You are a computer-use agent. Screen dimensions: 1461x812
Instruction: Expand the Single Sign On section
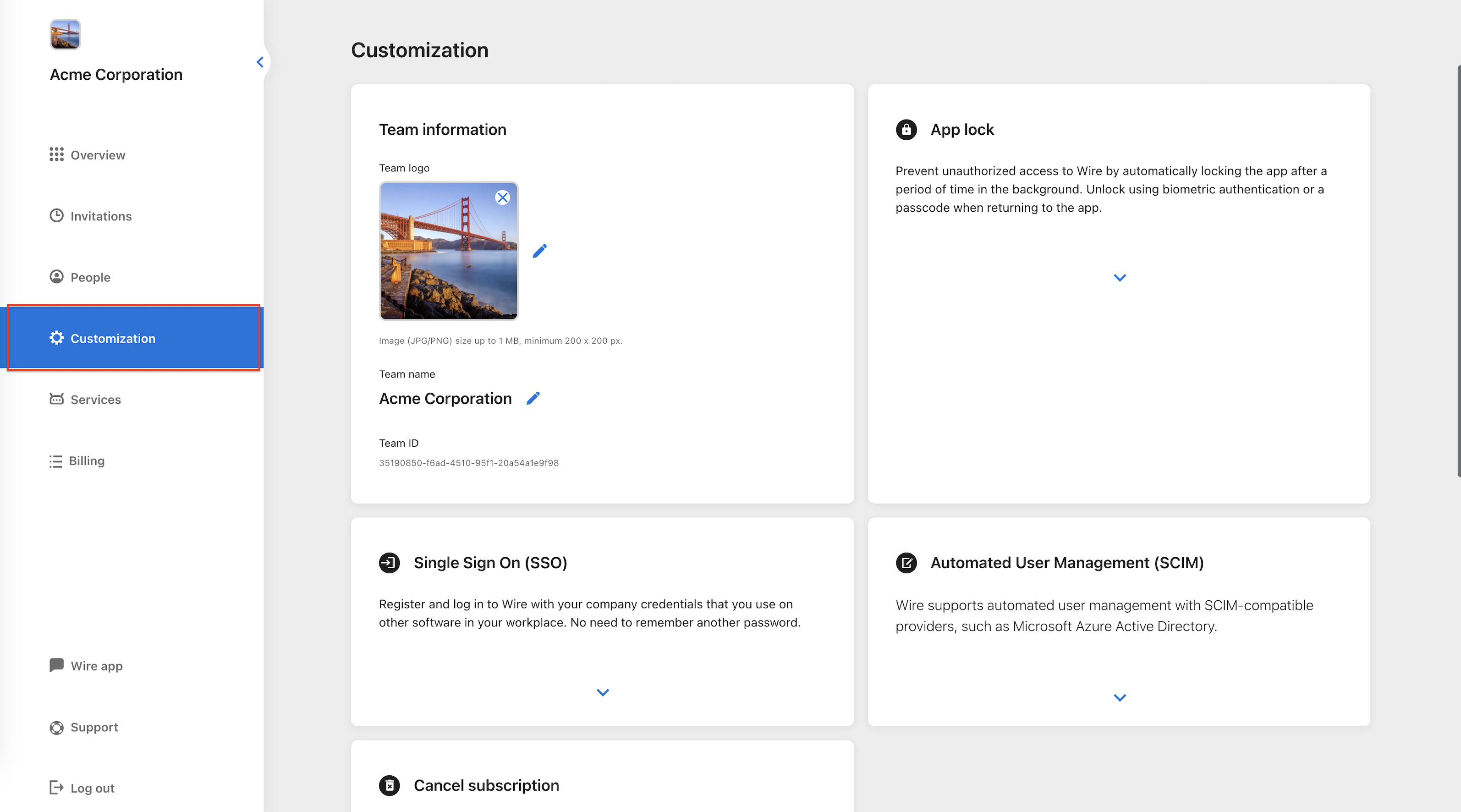pos(602,692)
